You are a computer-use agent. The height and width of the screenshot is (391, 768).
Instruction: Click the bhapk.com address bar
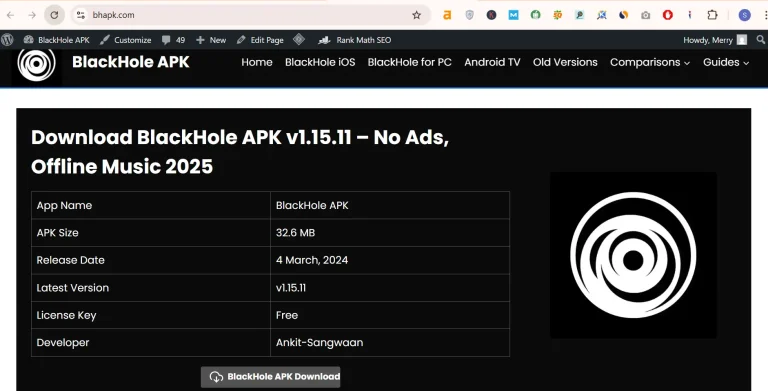(x=250, y=15)
